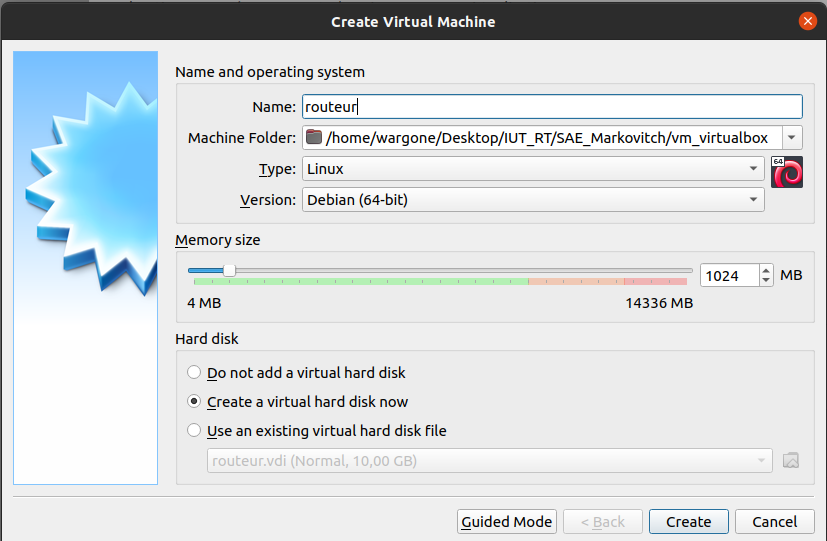This screenshot has width=827, height=541.
Task: Choose "Create a virtual hard disk now"
Action: tap(194, 402)
